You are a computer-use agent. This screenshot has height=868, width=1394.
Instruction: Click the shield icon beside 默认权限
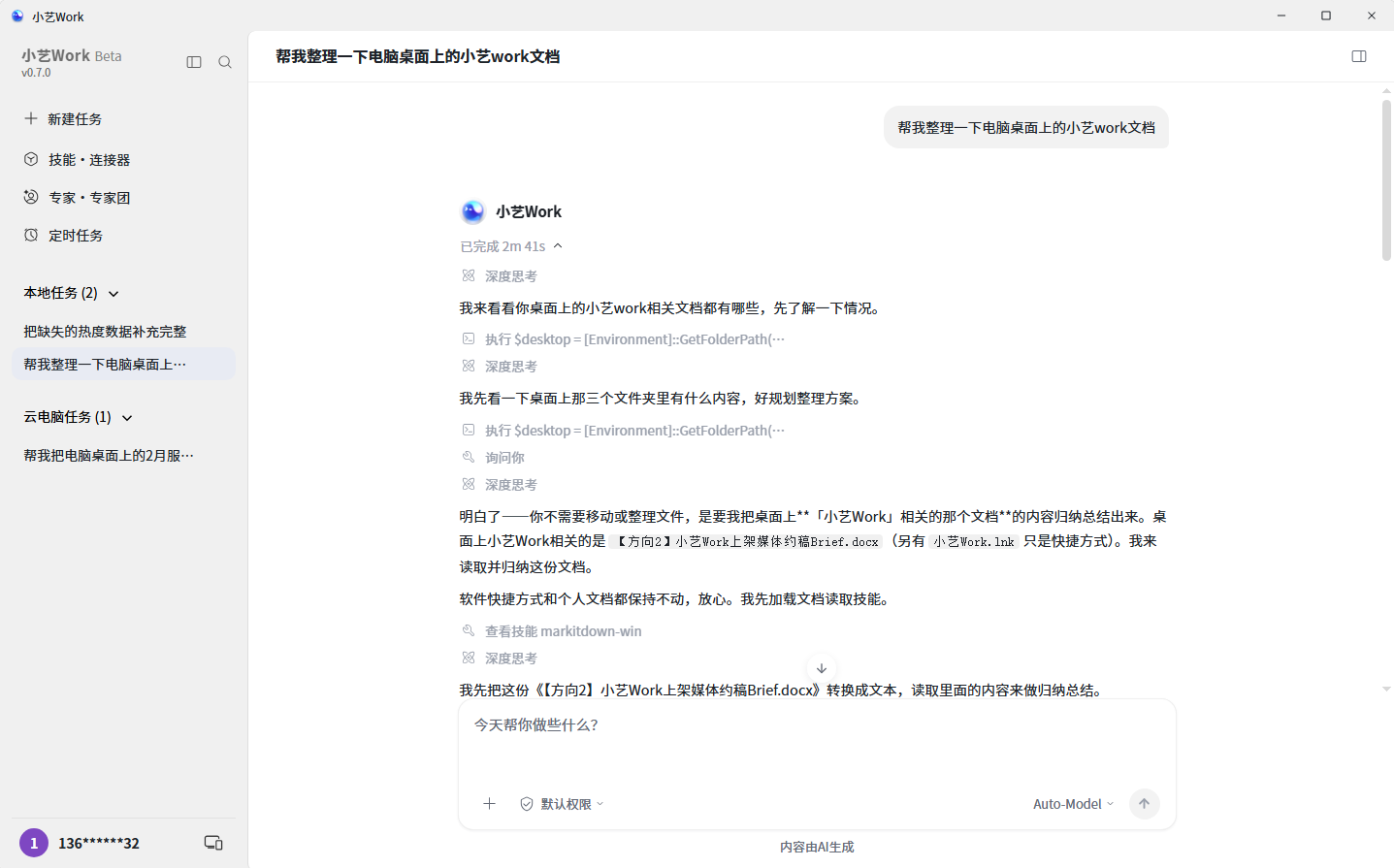(x=527, y=804)
